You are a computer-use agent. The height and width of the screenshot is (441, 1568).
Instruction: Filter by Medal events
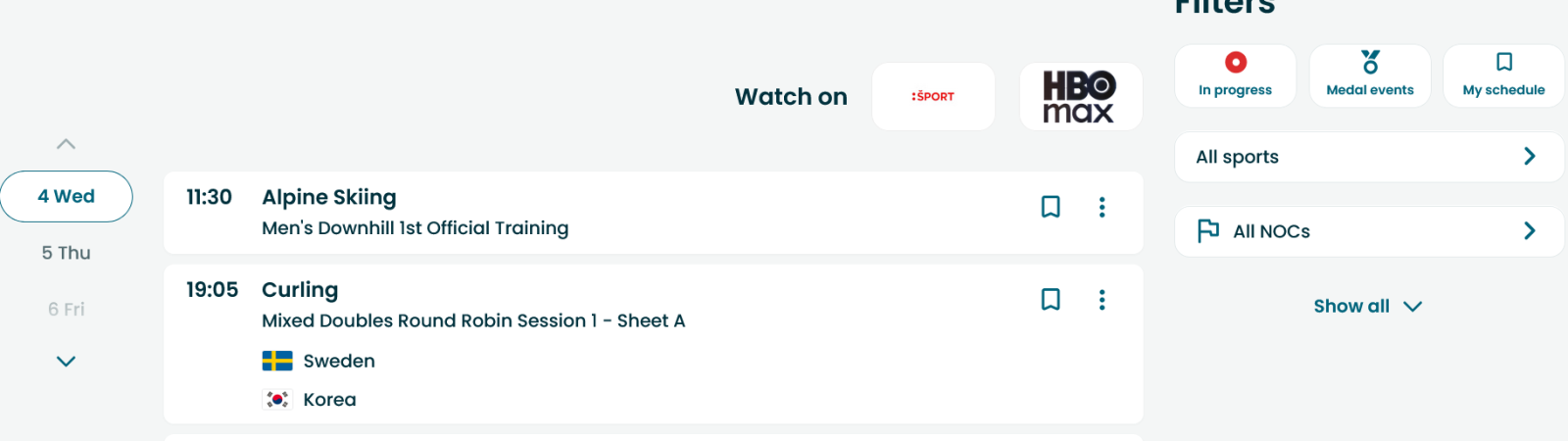1370,75
